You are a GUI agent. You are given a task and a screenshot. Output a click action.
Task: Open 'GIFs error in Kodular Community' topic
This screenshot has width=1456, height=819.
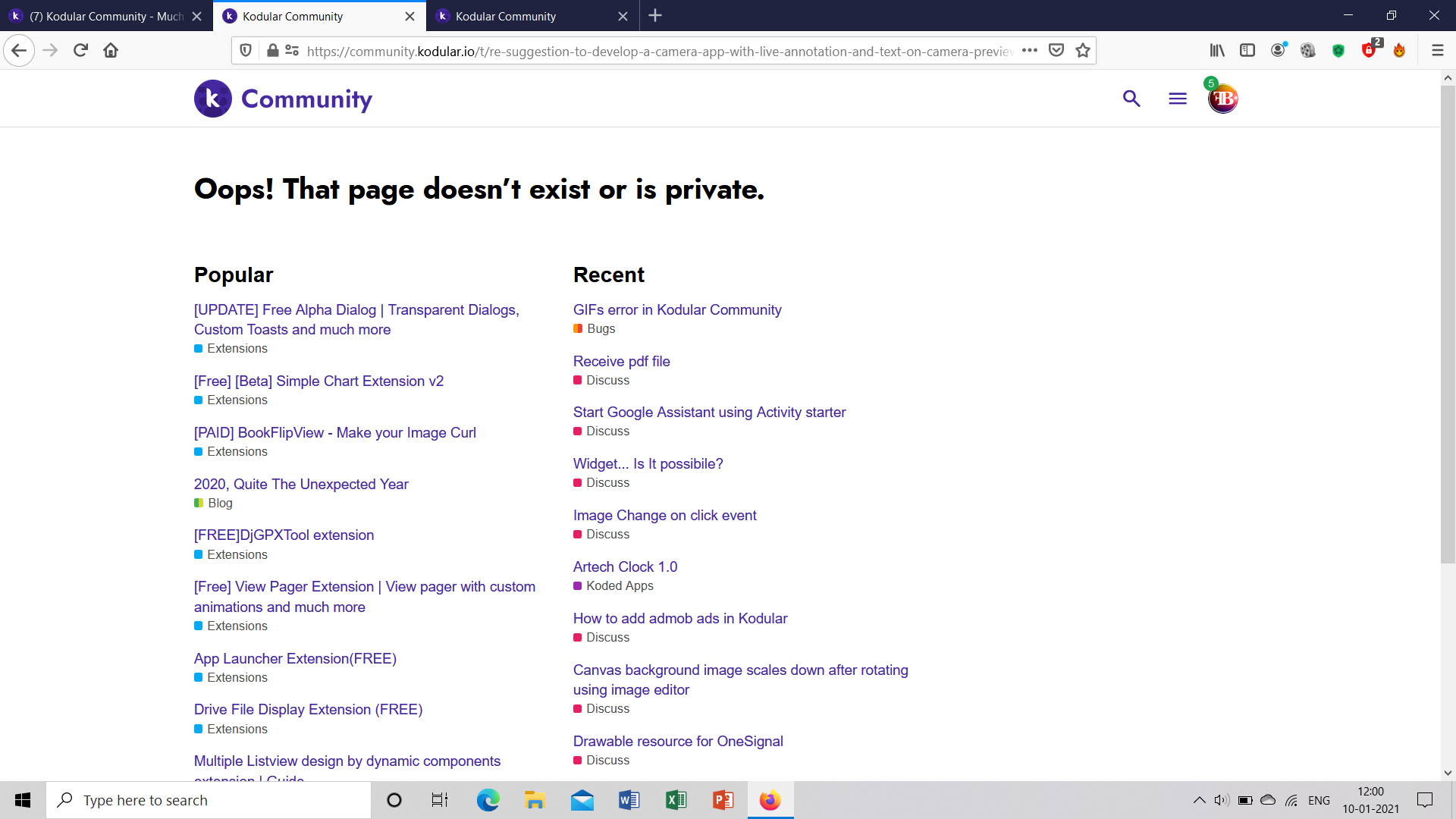[676, 309]
